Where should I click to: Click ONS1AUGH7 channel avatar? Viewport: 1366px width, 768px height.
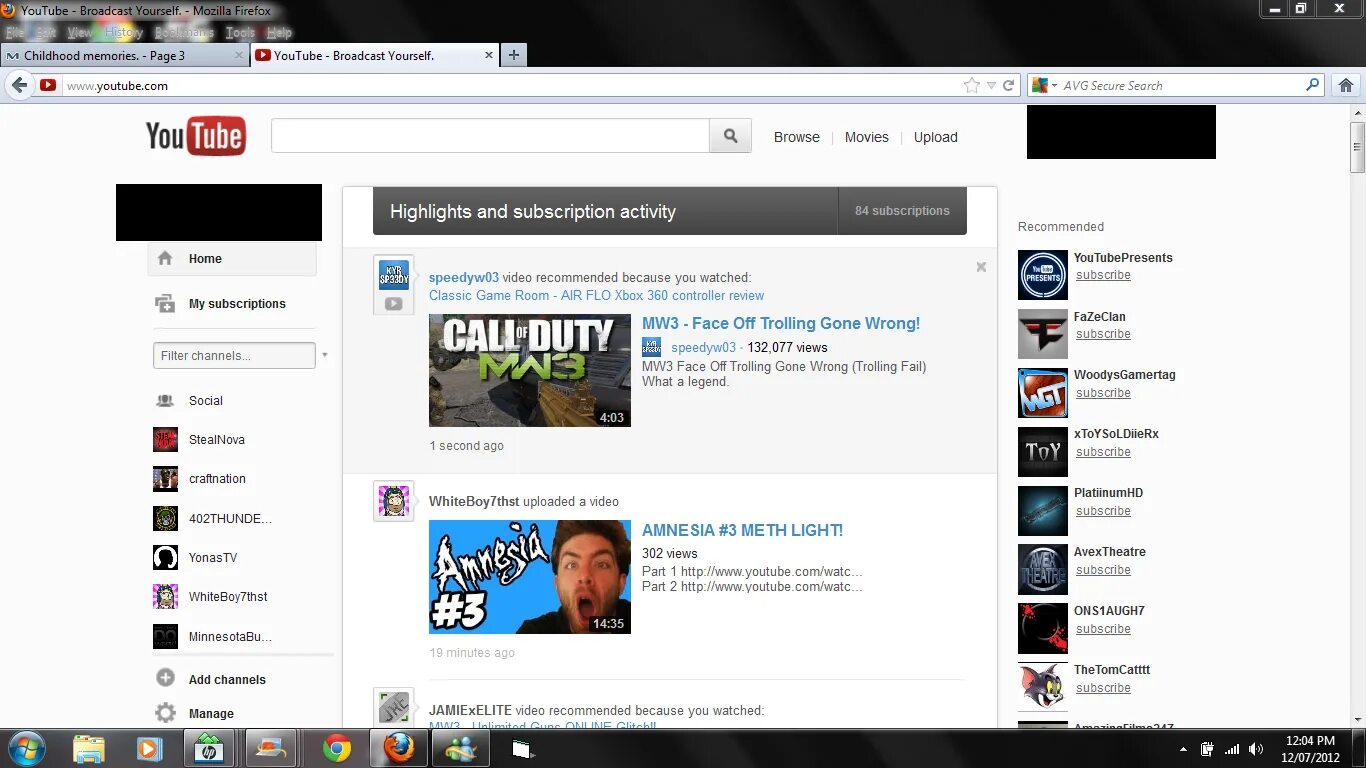(1043, 629)
